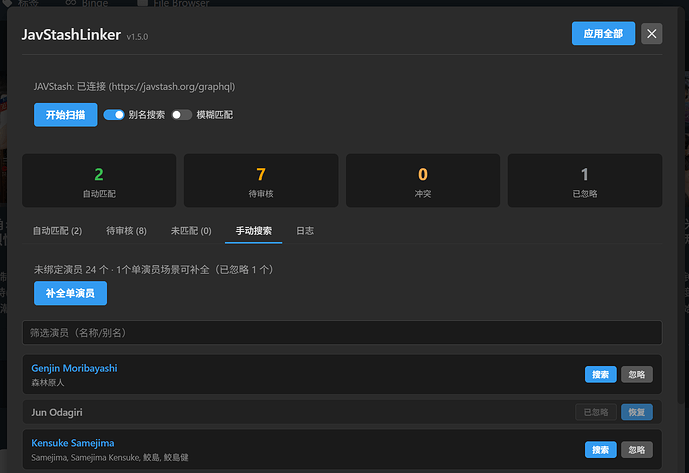Image resolution: width=689 pixels, height=473 pixels.
Task: Click the JAVStash 已连接 status text
Action: pos(134,87)
